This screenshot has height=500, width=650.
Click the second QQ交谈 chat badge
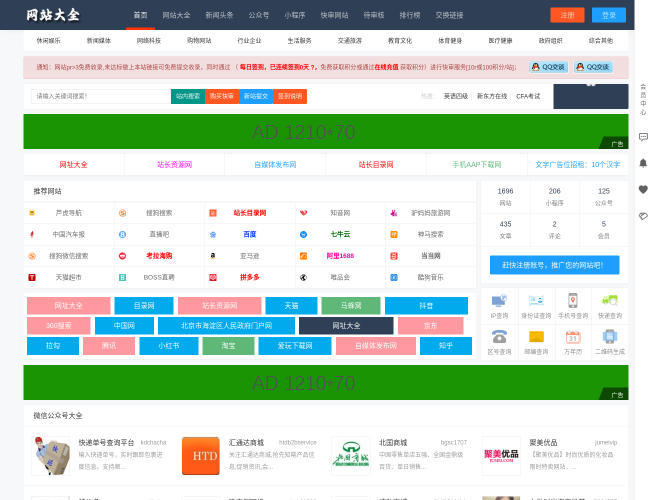click(593, 67)
